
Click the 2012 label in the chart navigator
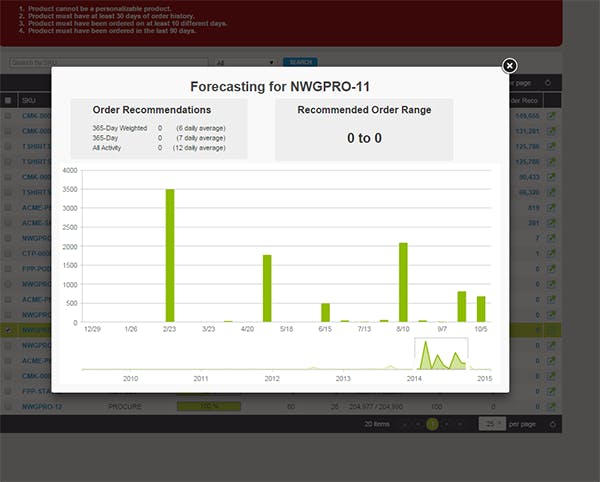click(272, 379)
